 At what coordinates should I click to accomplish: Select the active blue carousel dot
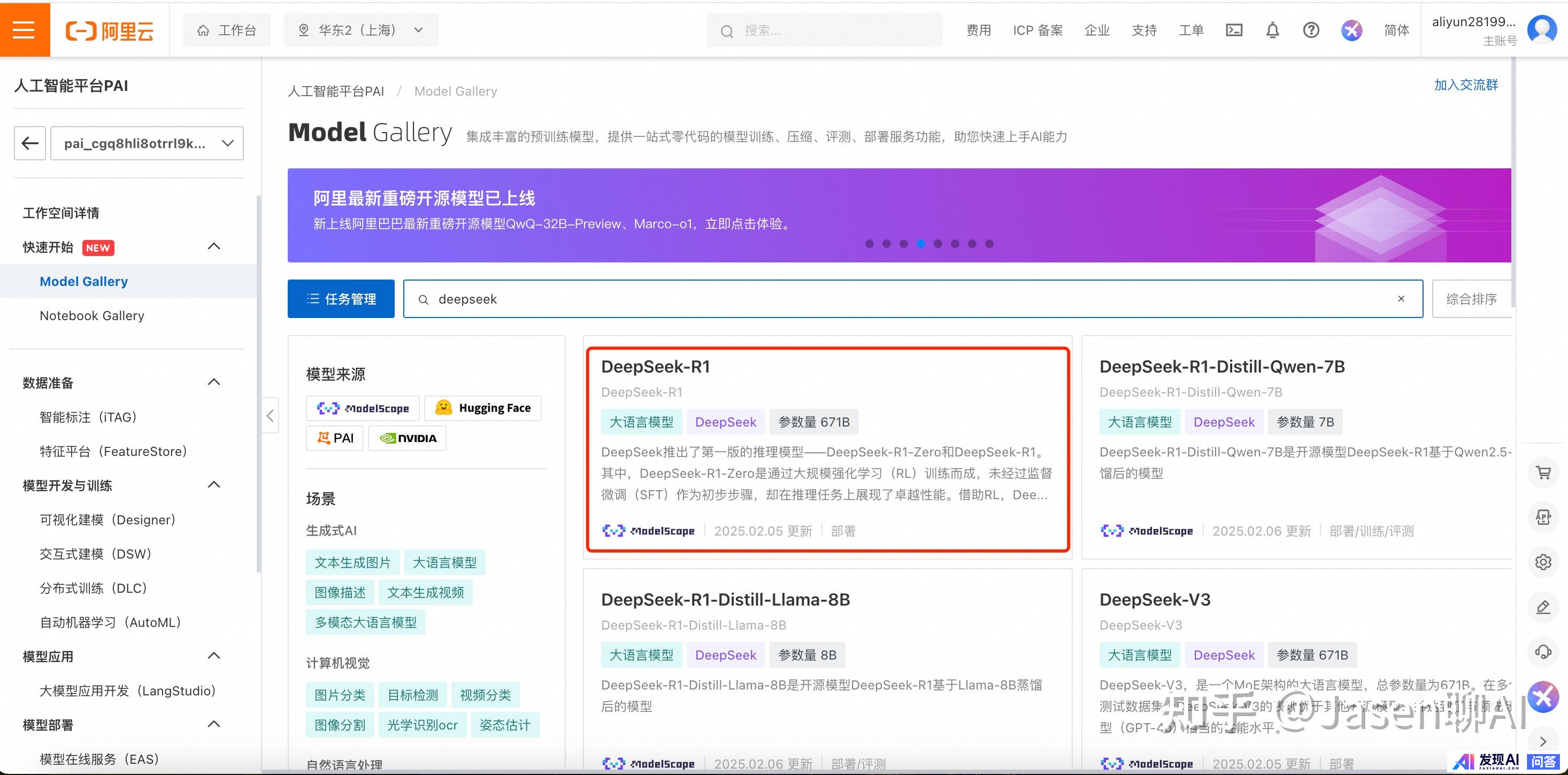(x=921, y=243)
